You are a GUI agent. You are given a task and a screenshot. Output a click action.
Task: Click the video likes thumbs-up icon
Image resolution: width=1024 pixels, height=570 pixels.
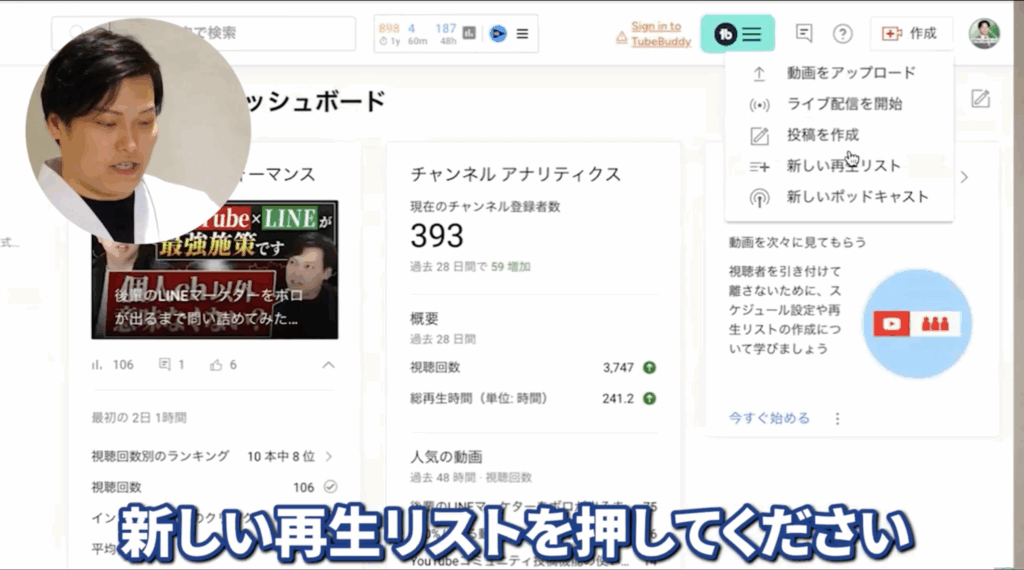click(216, 365)
